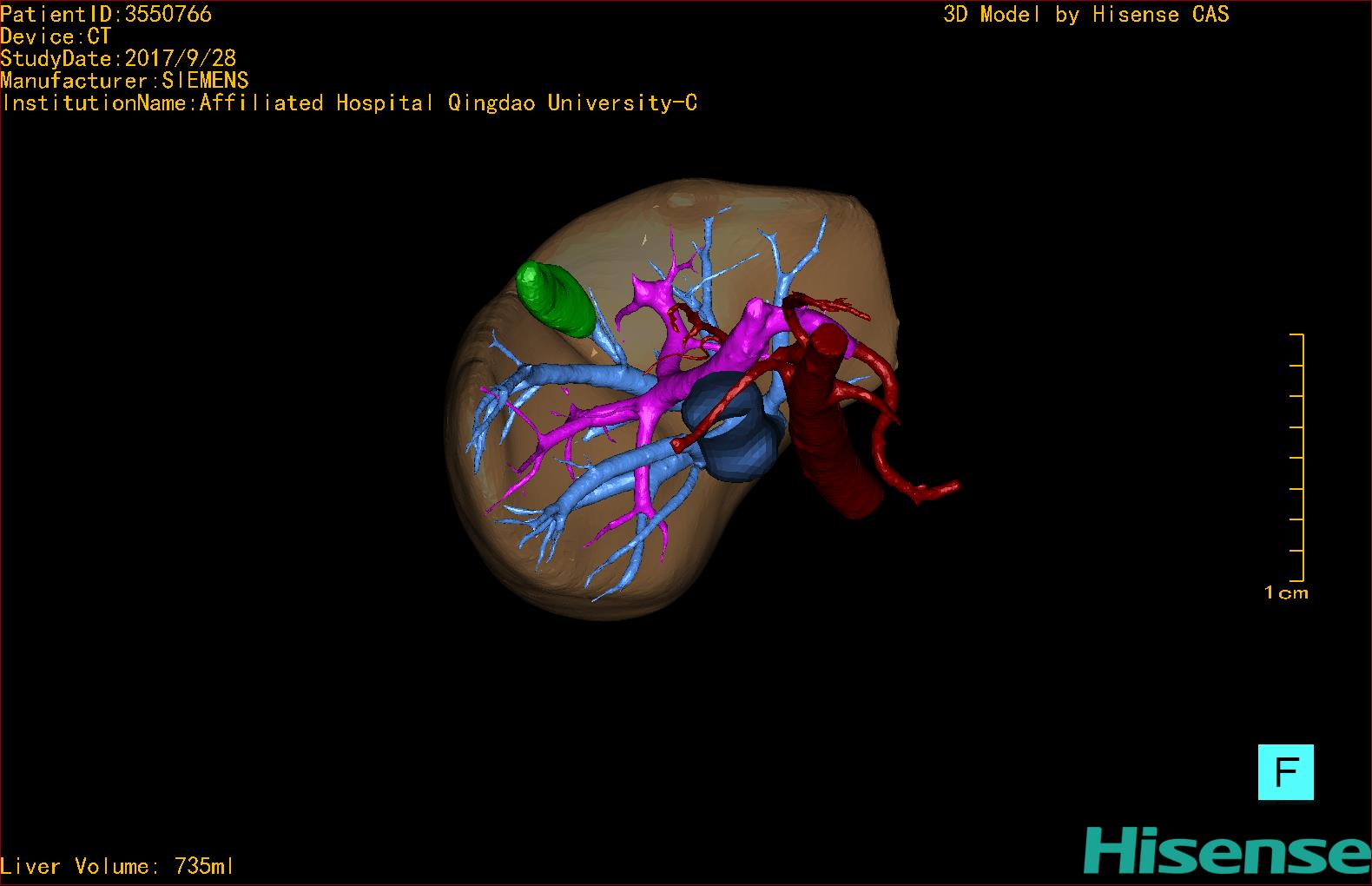Click the StudyDate:2017/9/28 text

tap(118, 58)
